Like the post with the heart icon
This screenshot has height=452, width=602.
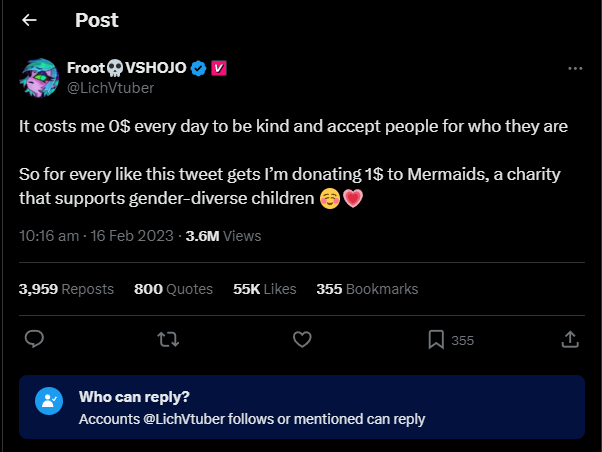pos(302,340)
